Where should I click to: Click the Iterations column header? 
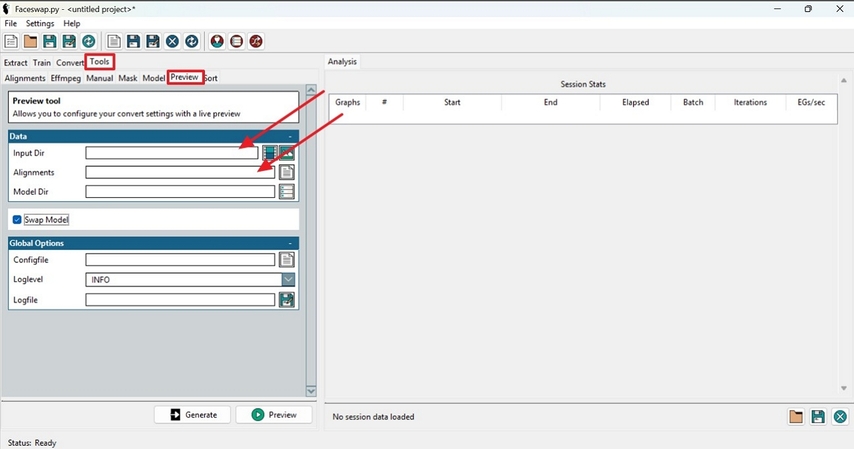pyautogui.click(x=750, y=102)
